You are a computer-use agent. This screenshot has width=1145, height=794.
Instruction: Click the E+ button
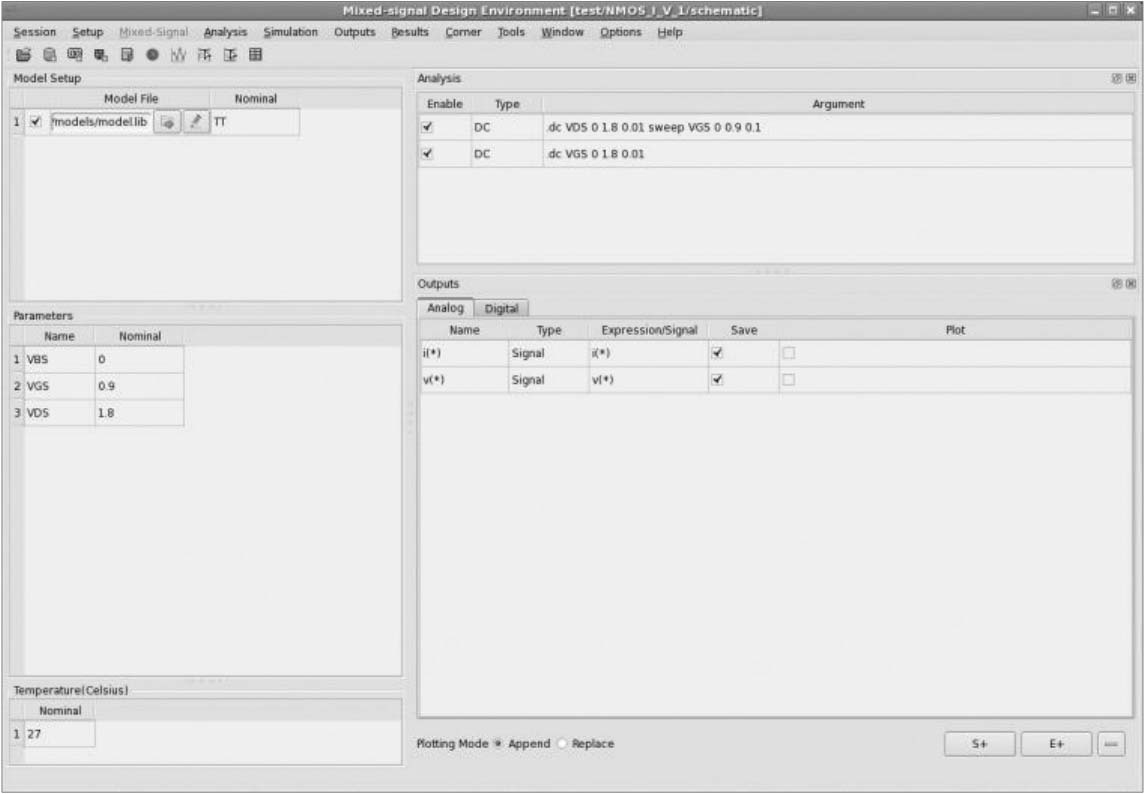coord(1055,745)
